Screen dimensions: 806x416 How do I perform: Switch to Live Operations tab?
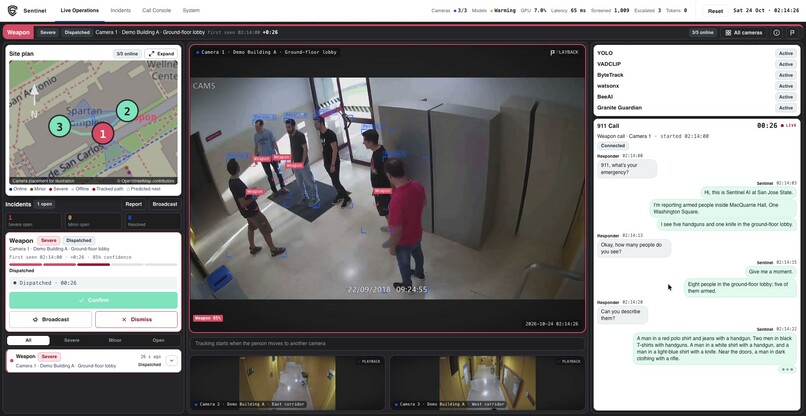[x=79, y=10]
